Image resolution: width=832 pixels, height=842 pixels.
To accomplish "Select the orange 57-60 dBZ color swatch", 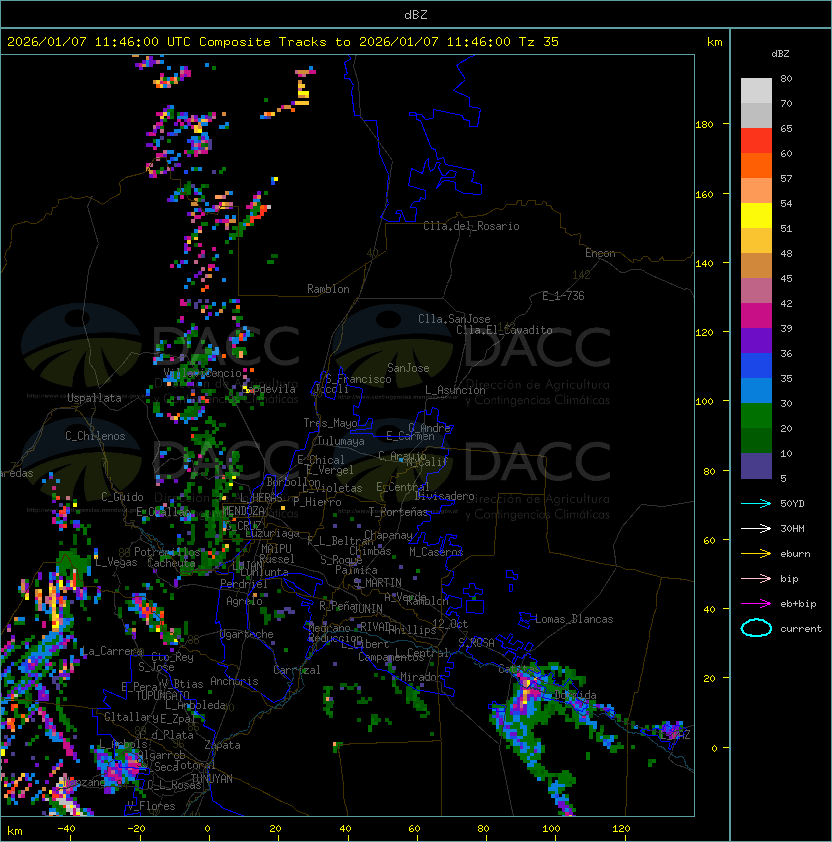I will [756, 165].
